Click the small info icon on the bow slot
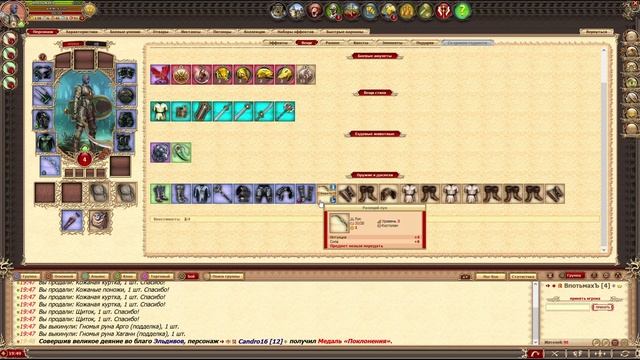640x360 pixels. click(x=333, y=187)
